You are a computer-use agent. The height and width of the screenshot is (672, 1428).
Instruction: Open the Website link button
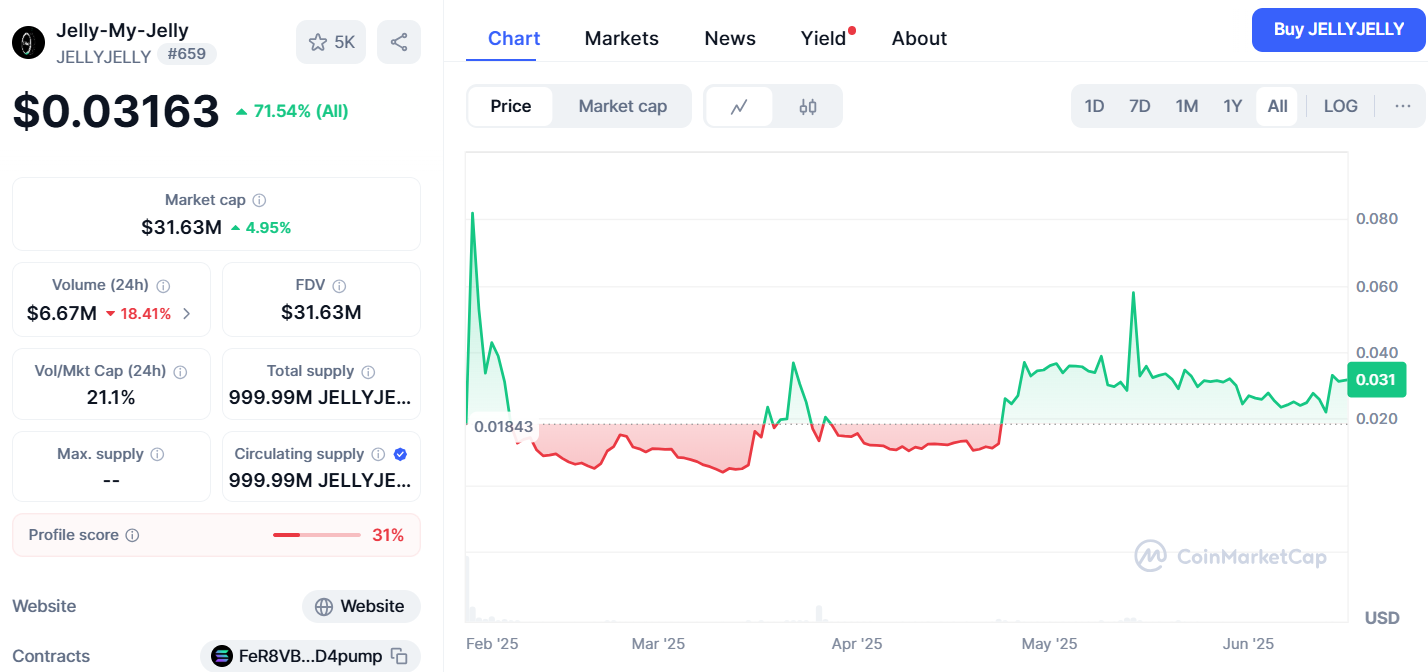click(x=361, y=606)
